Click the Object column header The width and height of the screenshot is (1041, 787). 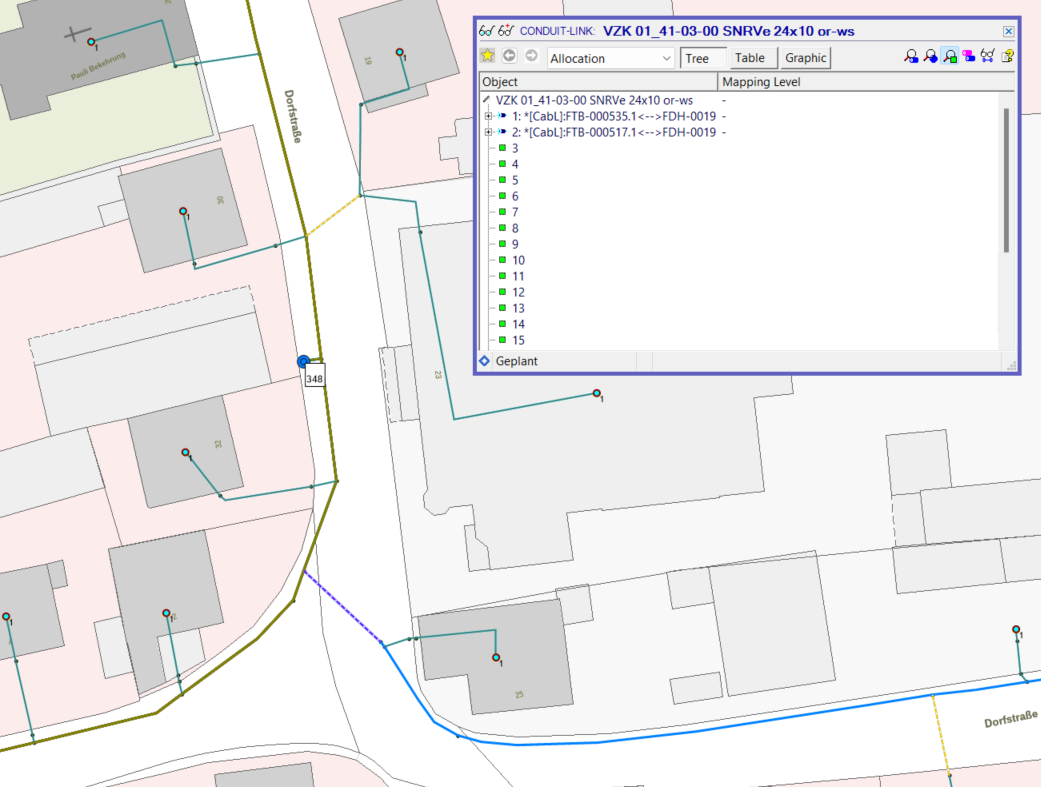click(x=597, y=82)
